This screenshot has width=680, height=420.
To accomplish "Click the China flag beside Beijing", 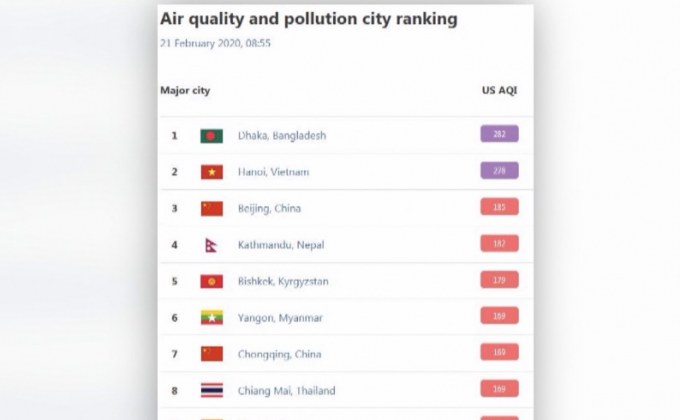I will [211, 208].
